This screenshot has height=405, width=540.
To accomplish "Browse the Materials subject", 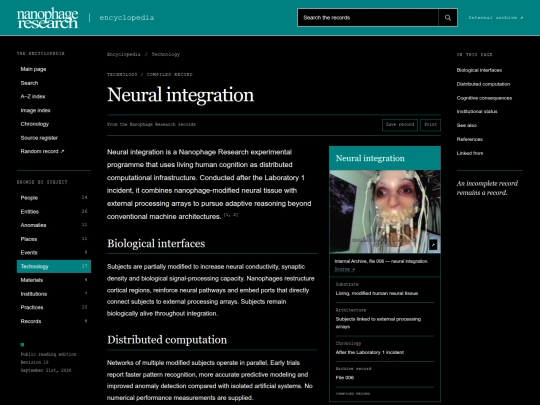I will (54, 280).
